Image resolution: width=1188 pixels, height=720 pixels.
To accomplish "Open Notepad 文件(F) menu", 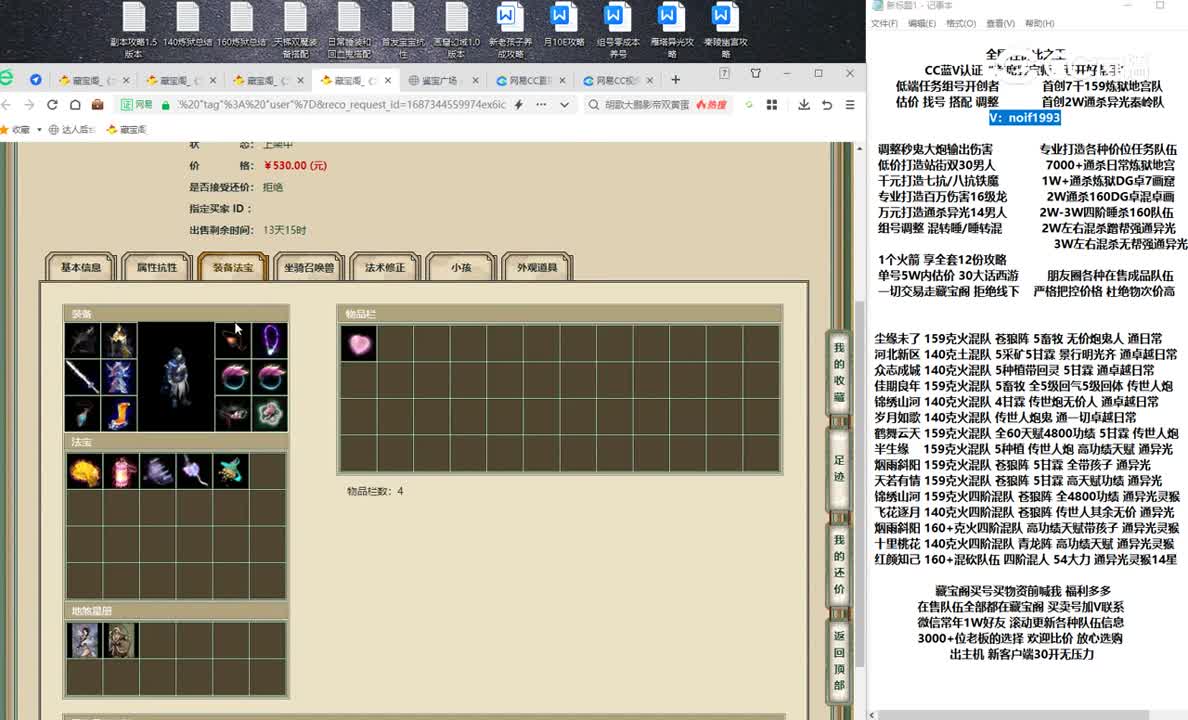I will (x=884, y=23).
